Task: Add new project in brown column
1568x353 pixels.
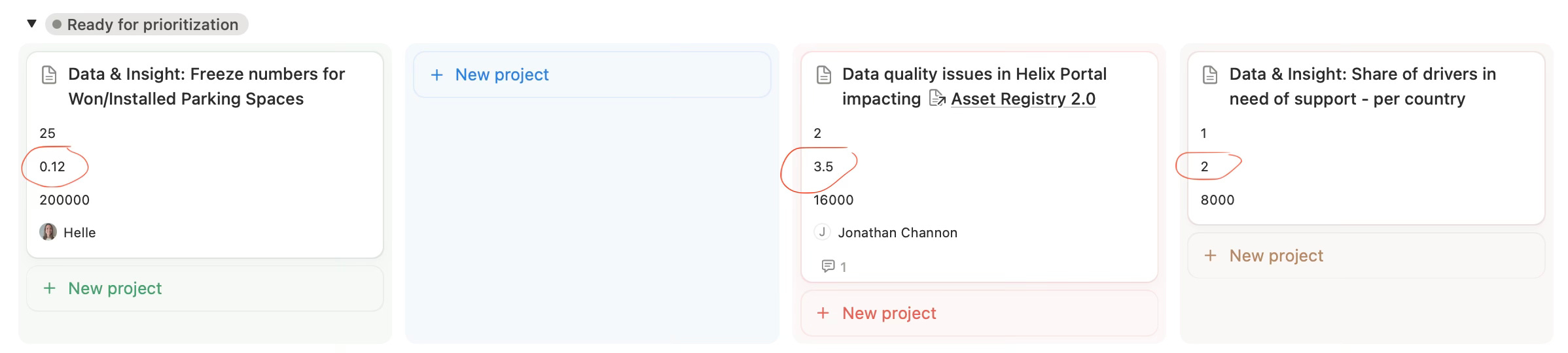Action: [x=1276, y=256]
